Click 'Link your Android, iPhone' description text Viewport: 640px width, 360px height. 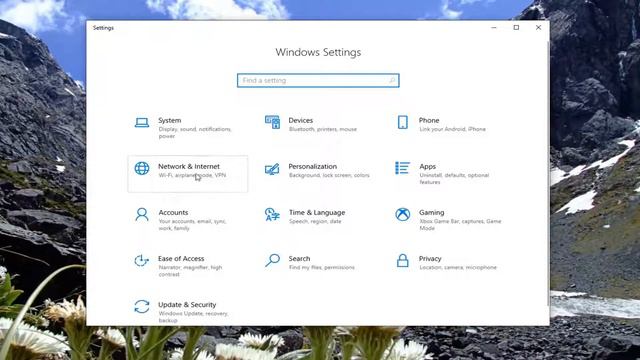452,129
